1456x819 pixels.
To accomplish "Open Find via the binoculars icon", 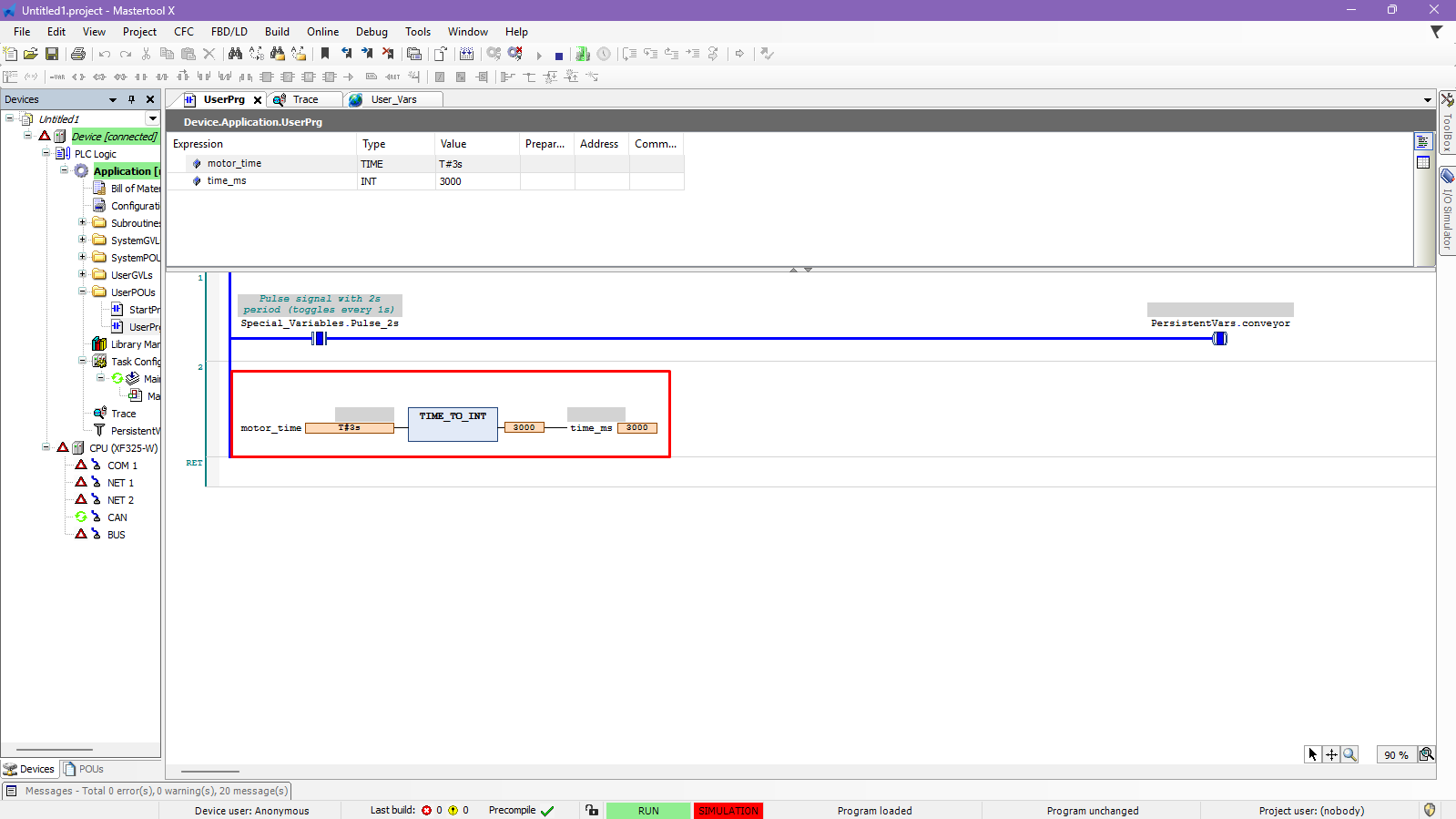I will tap(235, 55).
